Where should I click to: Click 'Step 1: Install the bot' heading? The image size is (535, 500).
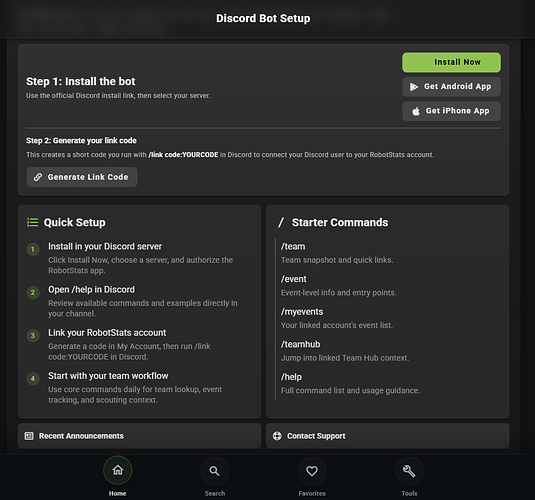coord(81,82)
